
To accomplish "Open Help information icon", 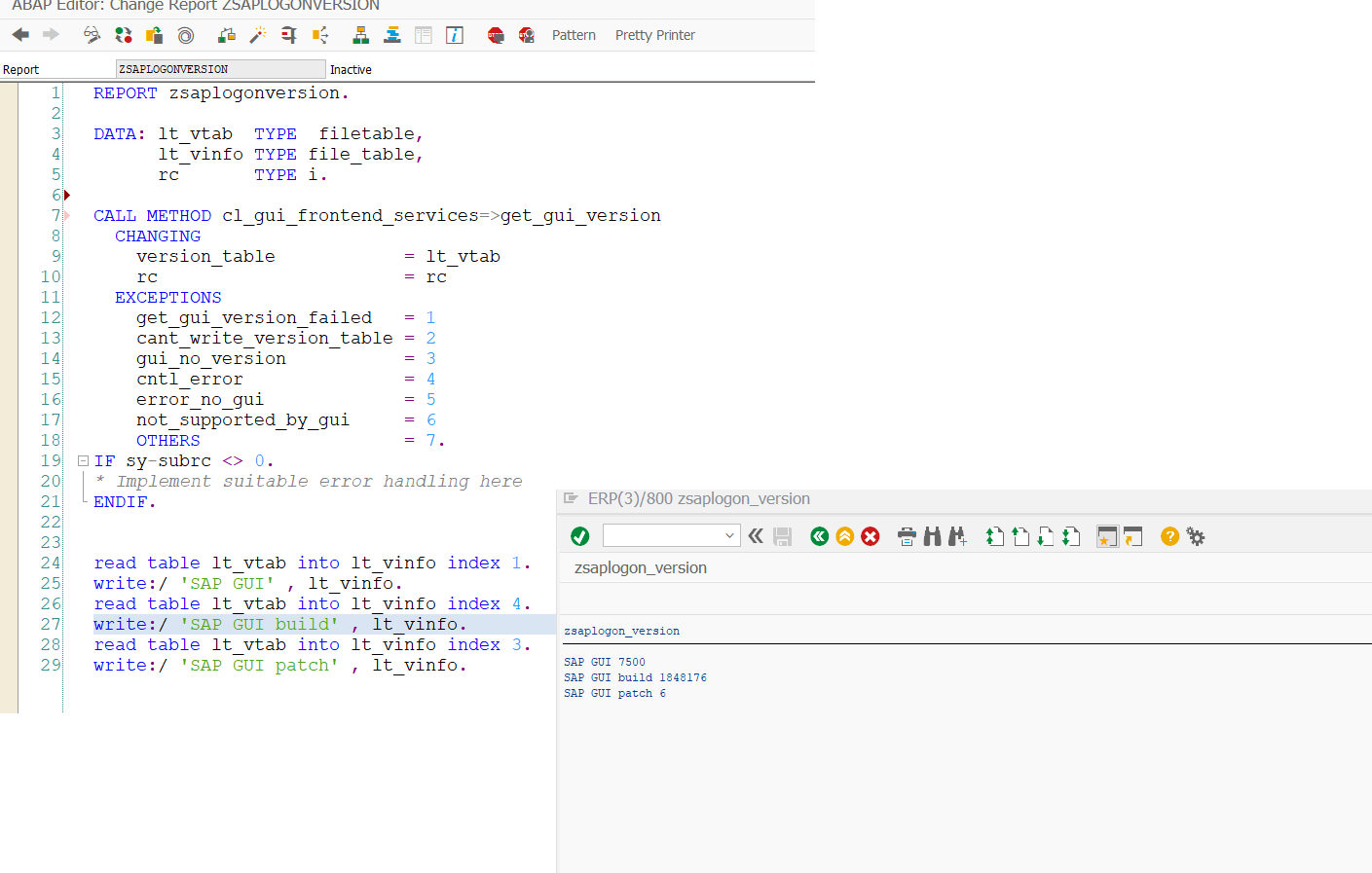I will [x=455, y=35].
